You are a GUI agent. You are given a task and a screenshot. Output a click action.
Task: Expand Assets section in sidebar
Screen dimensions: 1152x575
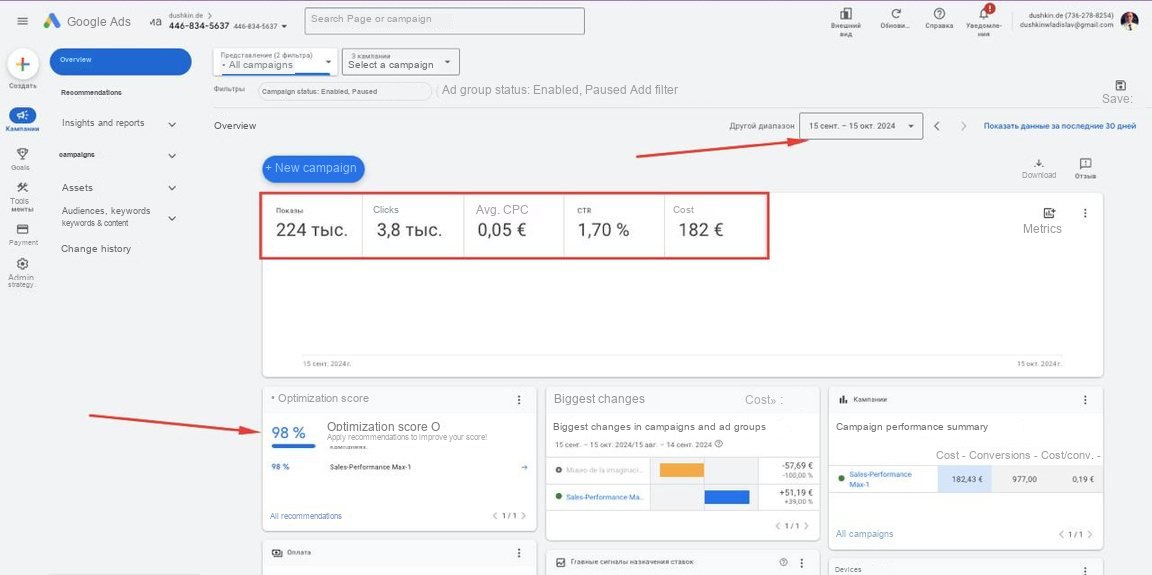tap(172, 188)
